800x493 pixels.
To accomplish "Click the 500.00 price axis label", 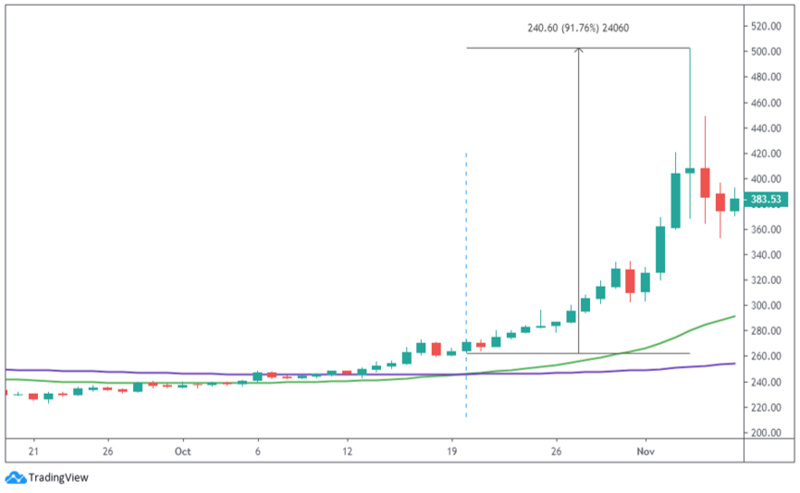I will click(766, 52).
